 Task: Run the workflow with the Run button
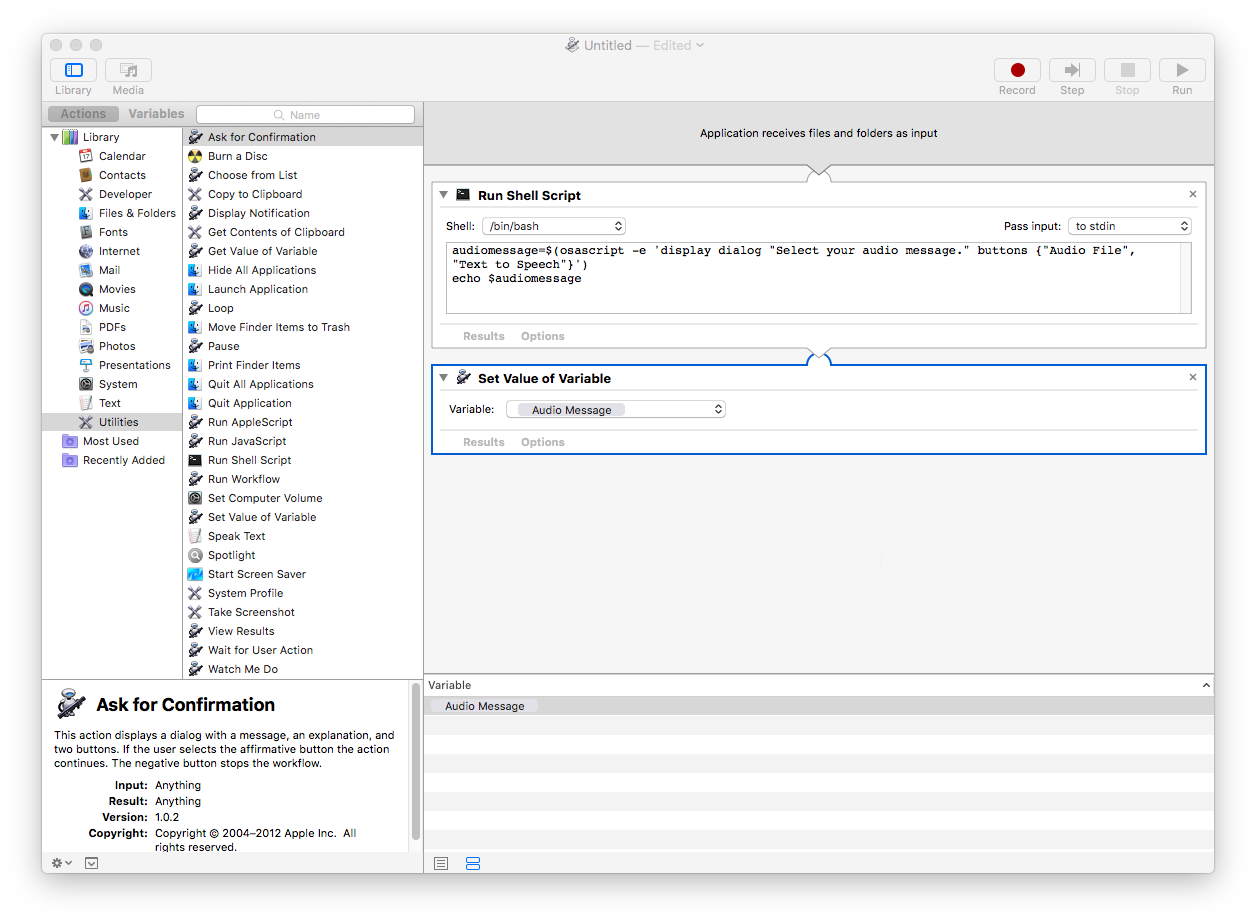(x=1182, y=70)
